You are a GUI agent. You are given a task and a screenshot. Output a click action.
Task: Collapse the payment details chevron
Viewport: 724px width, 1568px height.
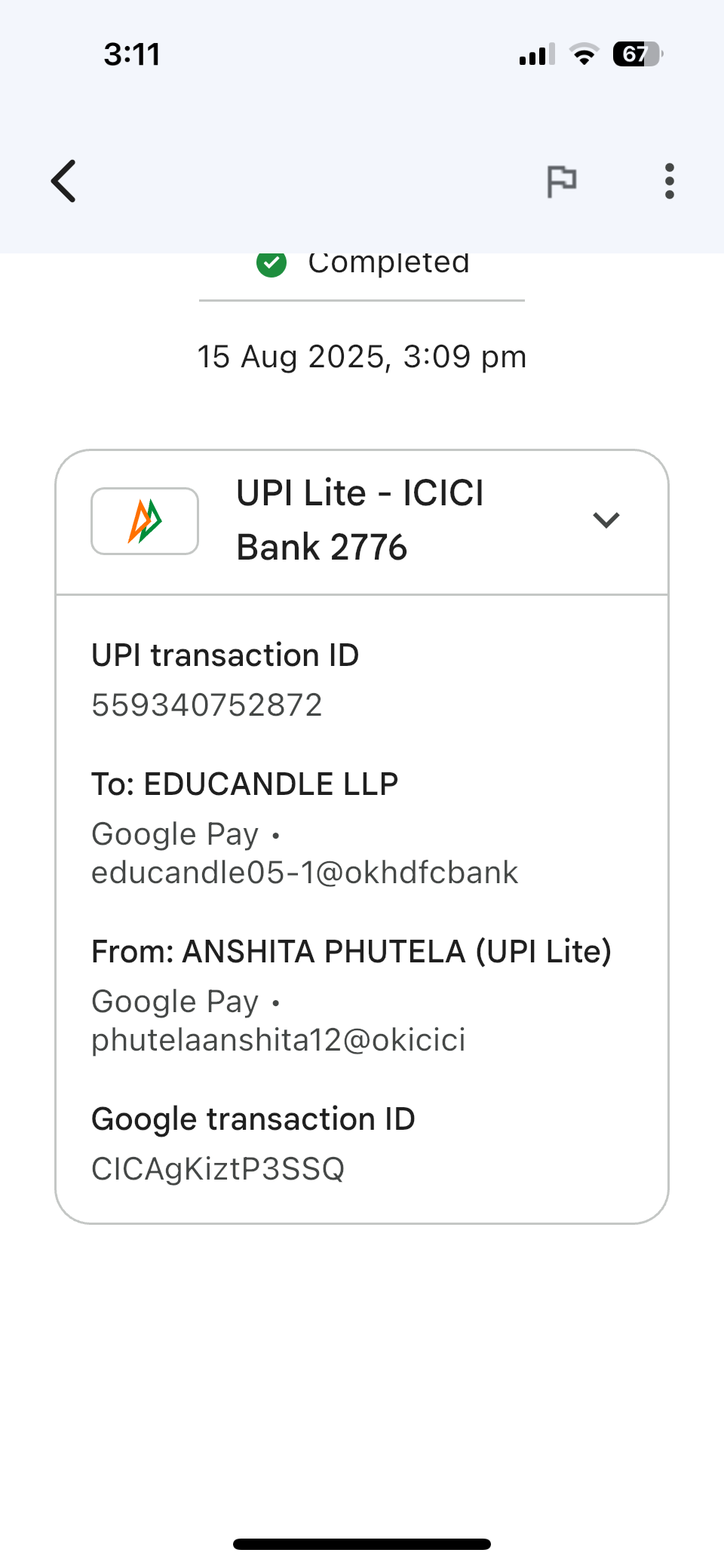click(606, 520)
